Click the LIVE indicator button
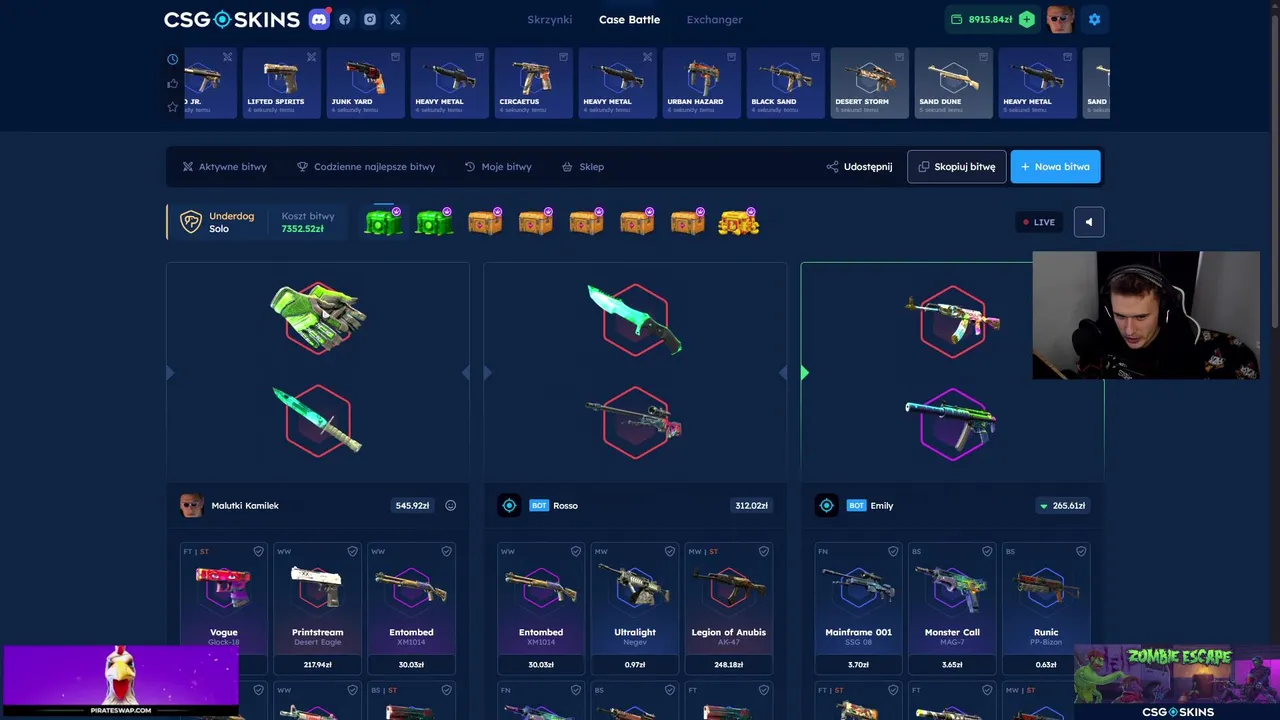This screenshot has width=1280, height=720. tap(1038, 222)
